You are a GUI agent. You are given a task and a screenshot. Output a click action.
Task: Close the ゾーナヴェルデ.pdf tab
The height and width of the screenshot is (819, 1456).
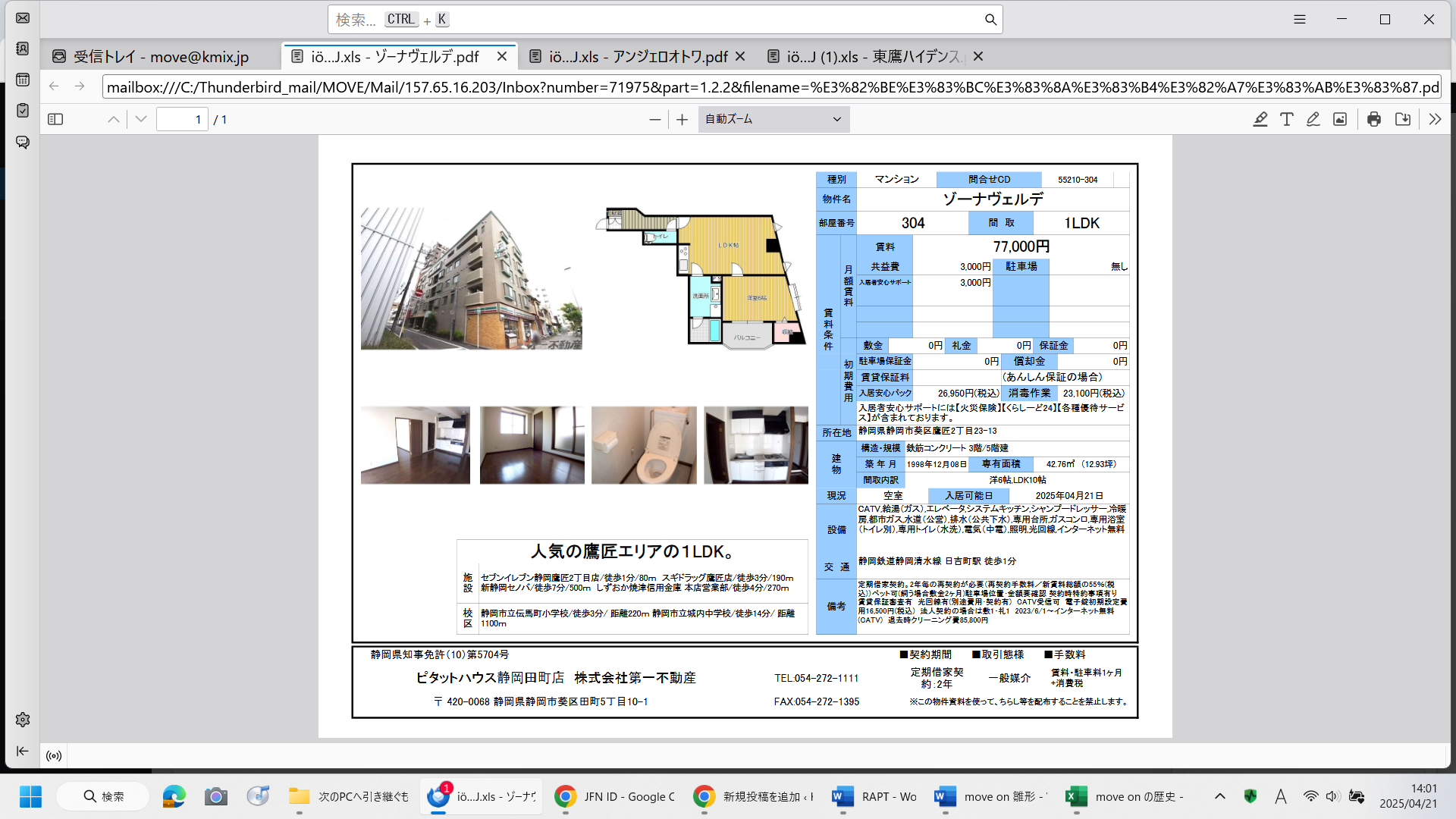(x=502, y=57)
